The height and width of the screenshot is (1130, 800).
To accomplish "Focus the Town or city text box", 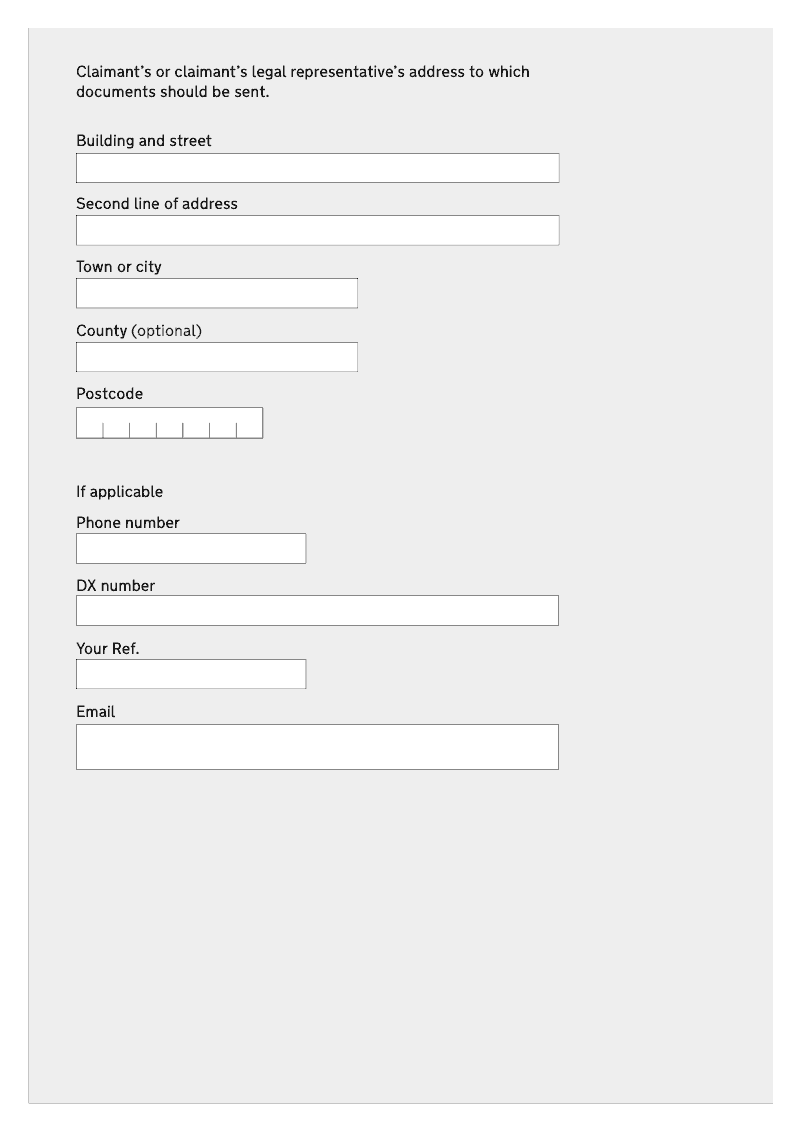I will [217, 293].
